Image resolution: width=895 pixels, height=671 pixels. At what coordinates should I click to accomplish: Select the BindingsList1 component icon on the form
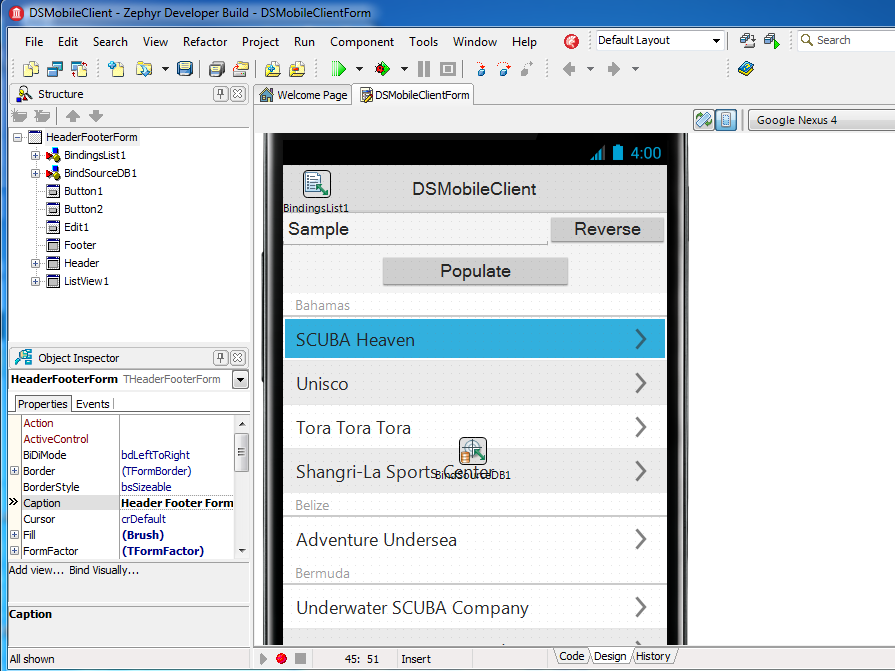click(317, 184)
